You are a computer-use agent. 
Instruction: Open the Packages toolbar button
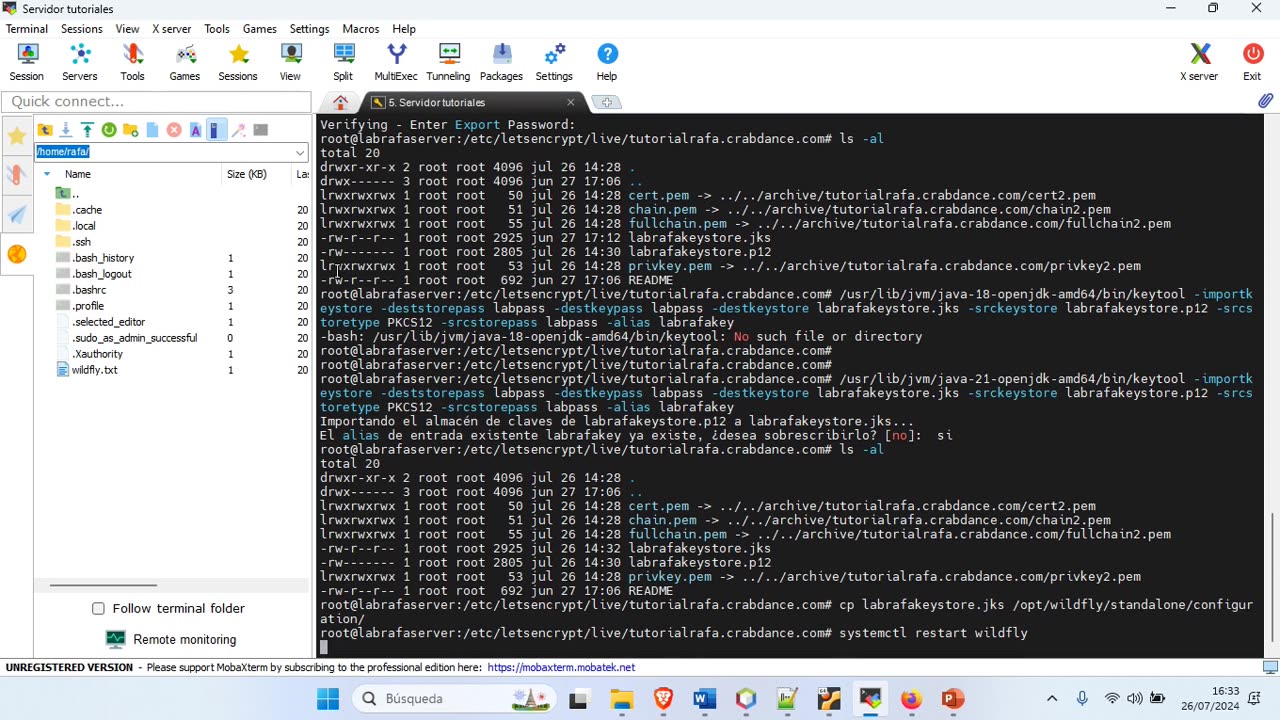[x=501, y=62]
